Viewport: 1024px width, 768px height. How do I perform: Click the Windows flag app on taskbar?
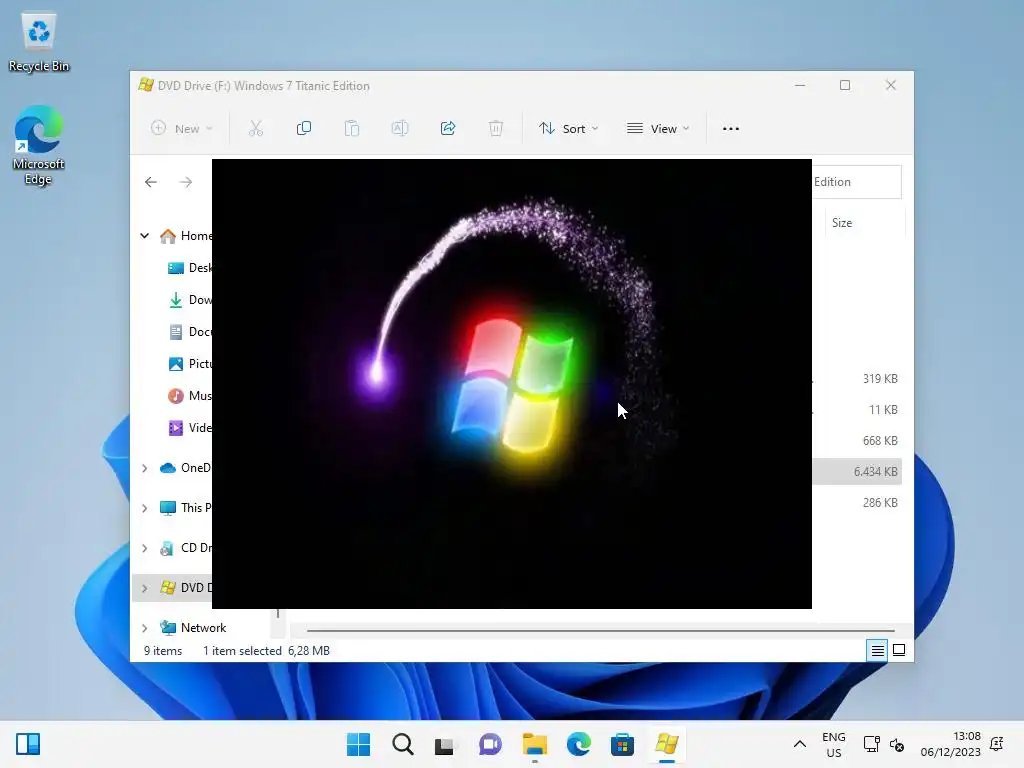click(x=667, y=744)
